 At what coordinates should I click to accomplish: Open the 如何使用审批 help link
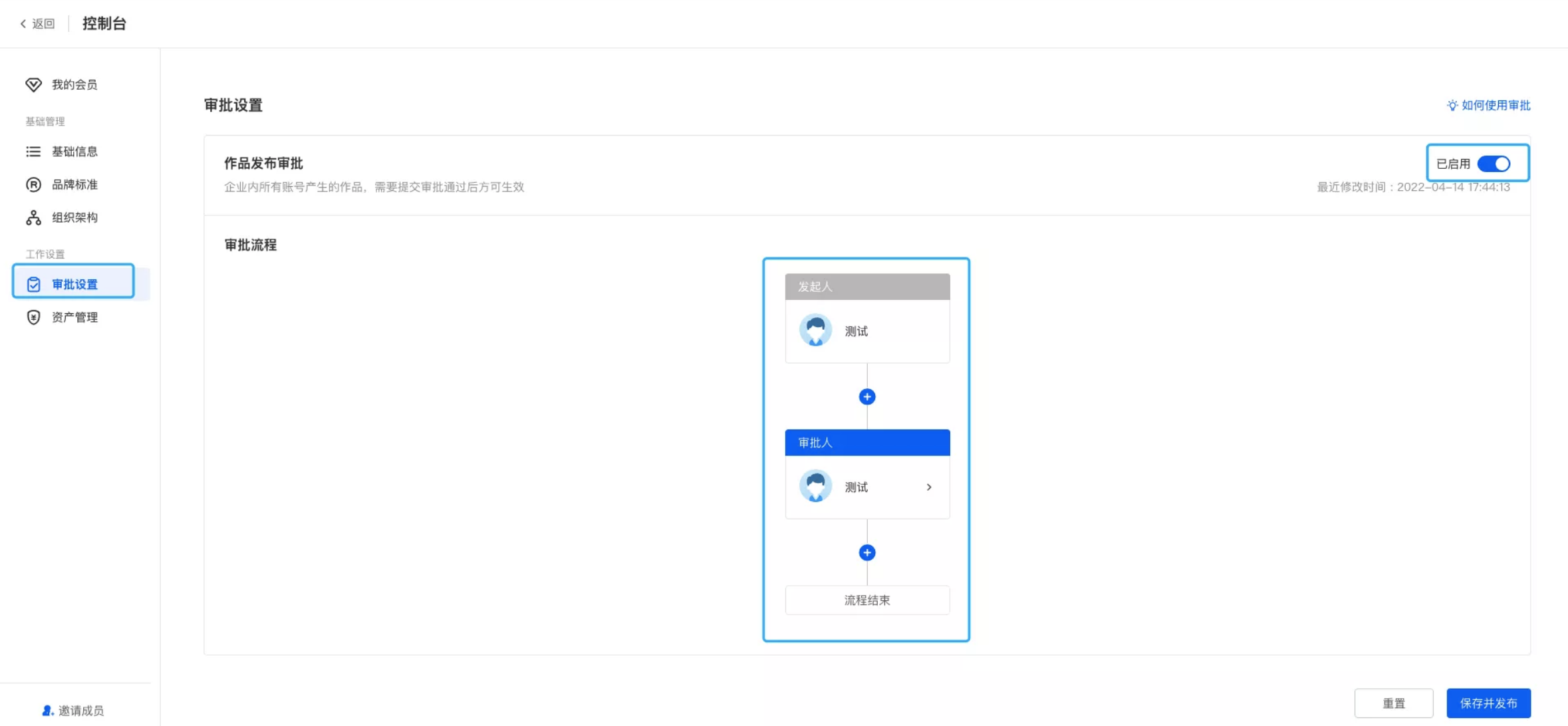[x=1496, y=105]
